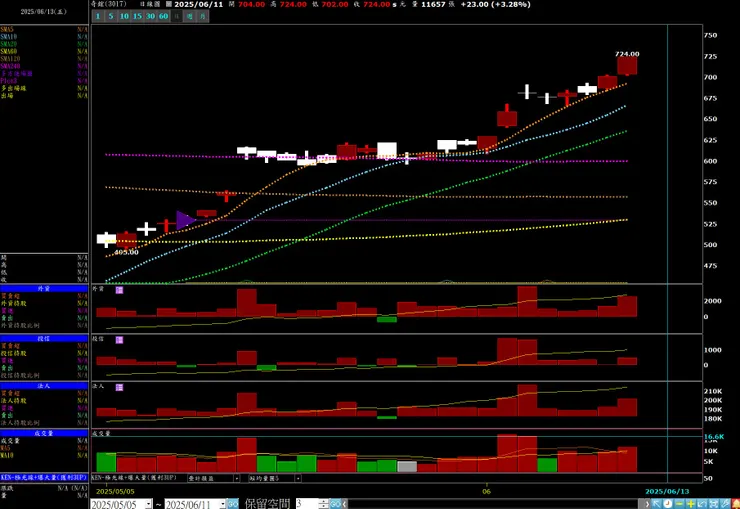Click the red alert bell icon
This screenshot has width=740, height=509.
pos(736,504)
